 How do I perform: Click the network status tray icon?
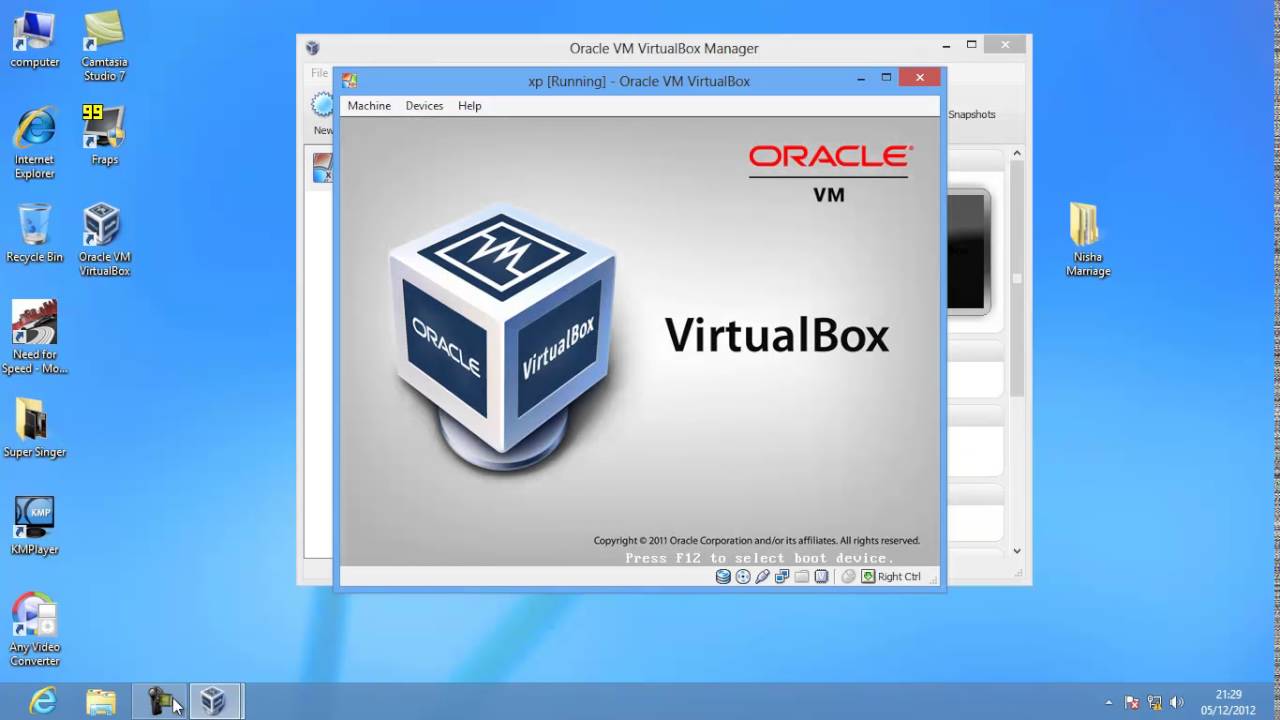click(1154, 702)
